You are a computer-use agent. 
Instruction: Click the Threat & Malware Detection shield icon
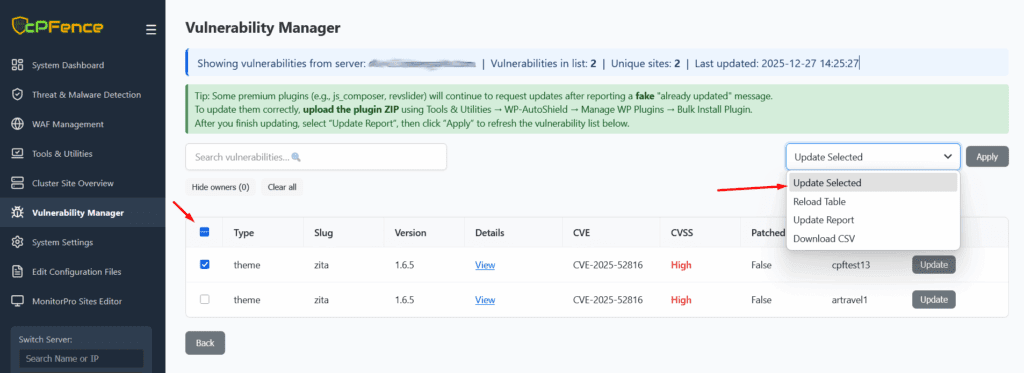(x=18, y=95)
